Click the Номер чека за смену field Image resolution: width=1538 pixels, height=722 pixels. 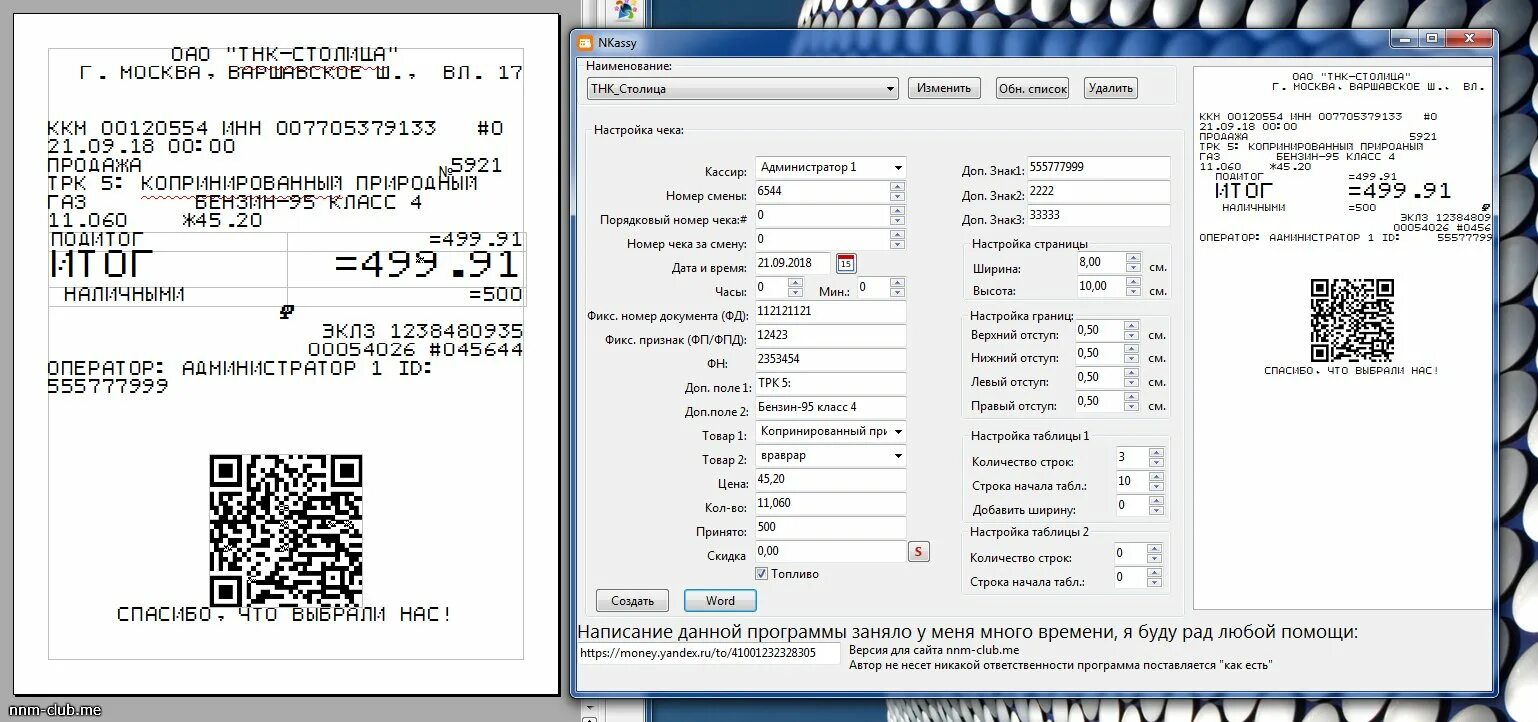point(822,240)
